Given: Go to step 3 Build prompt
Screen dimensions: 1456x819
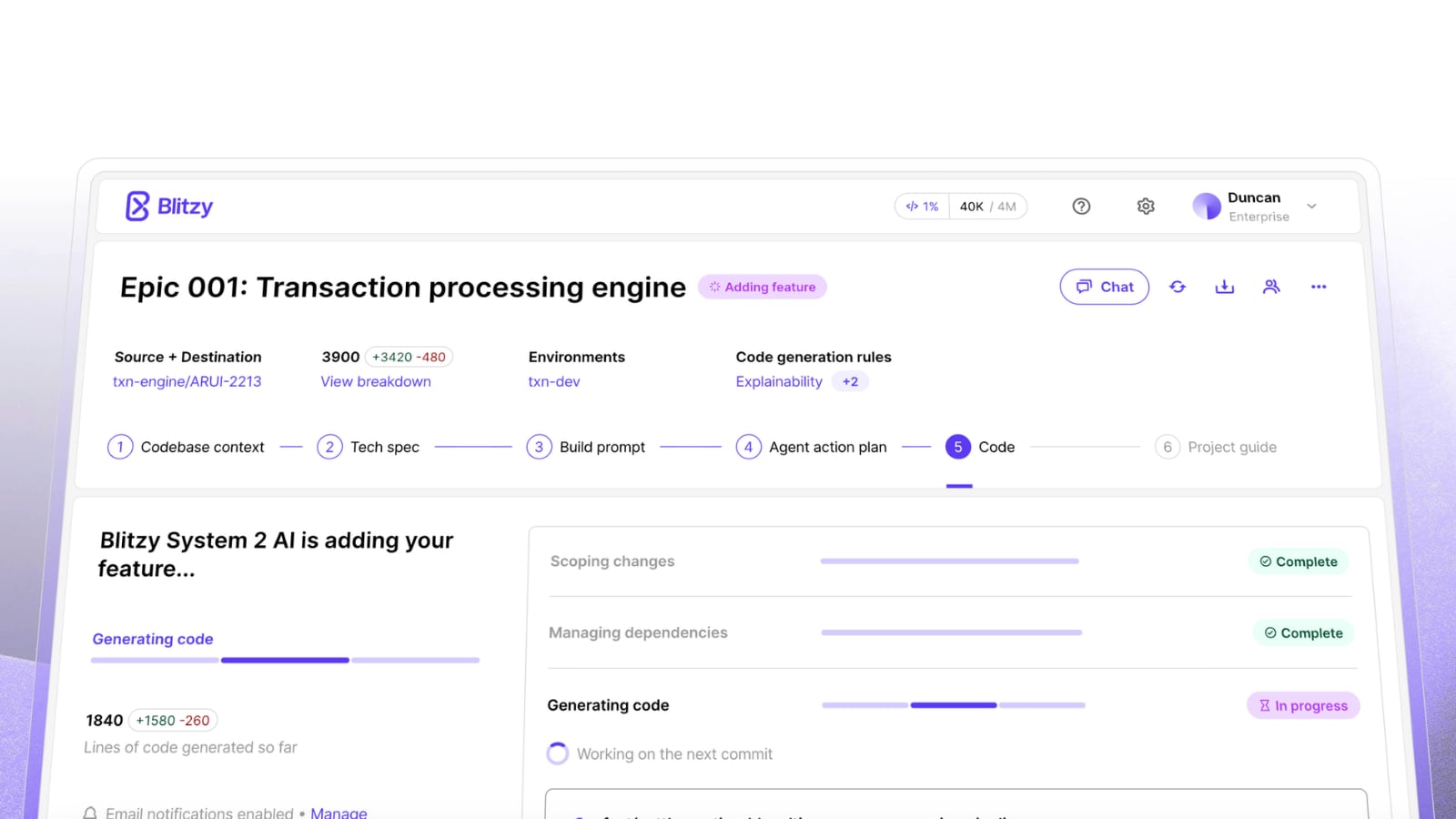Looking at the screenshot, I should click(x=586, y=447).
